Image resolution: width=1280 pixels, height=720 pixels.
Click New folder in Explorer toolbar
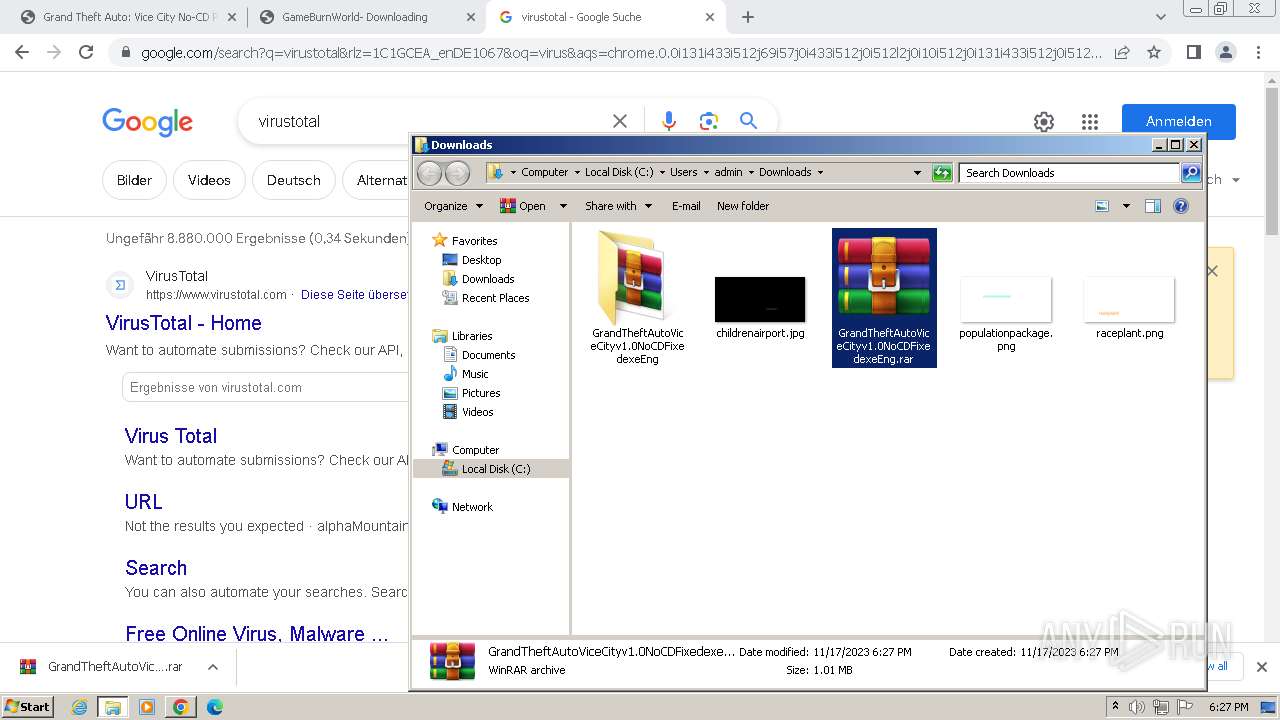[743, 206]
